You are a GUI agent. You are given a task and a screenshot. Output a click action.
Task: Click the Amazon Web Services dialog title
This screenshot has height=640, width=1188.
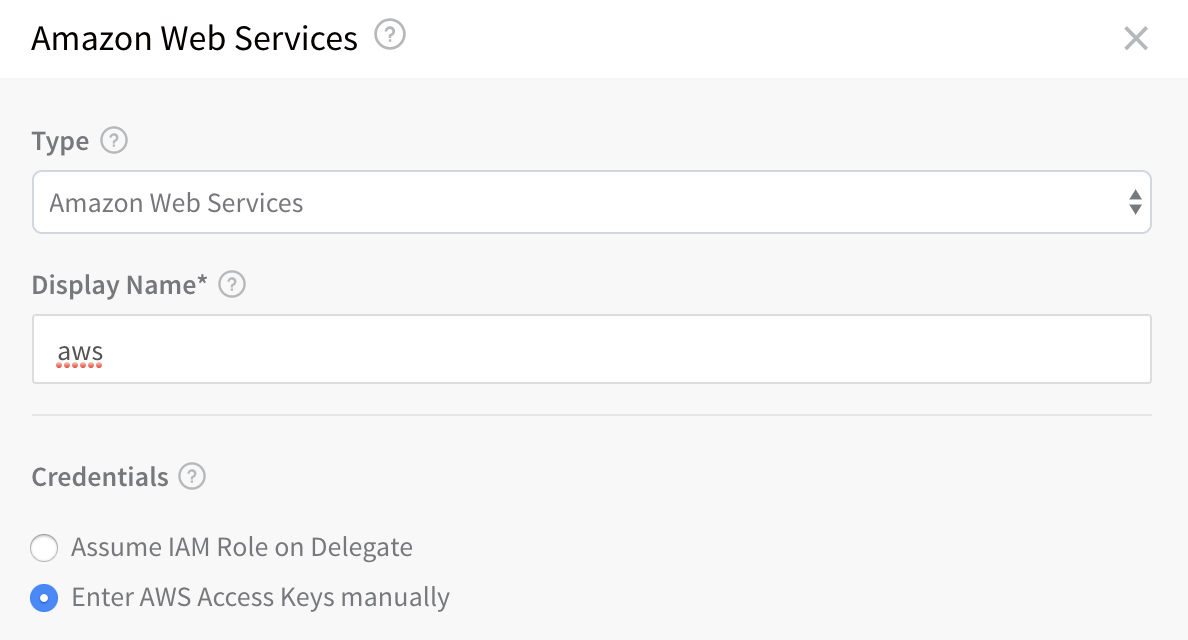[x=194, y=38]
